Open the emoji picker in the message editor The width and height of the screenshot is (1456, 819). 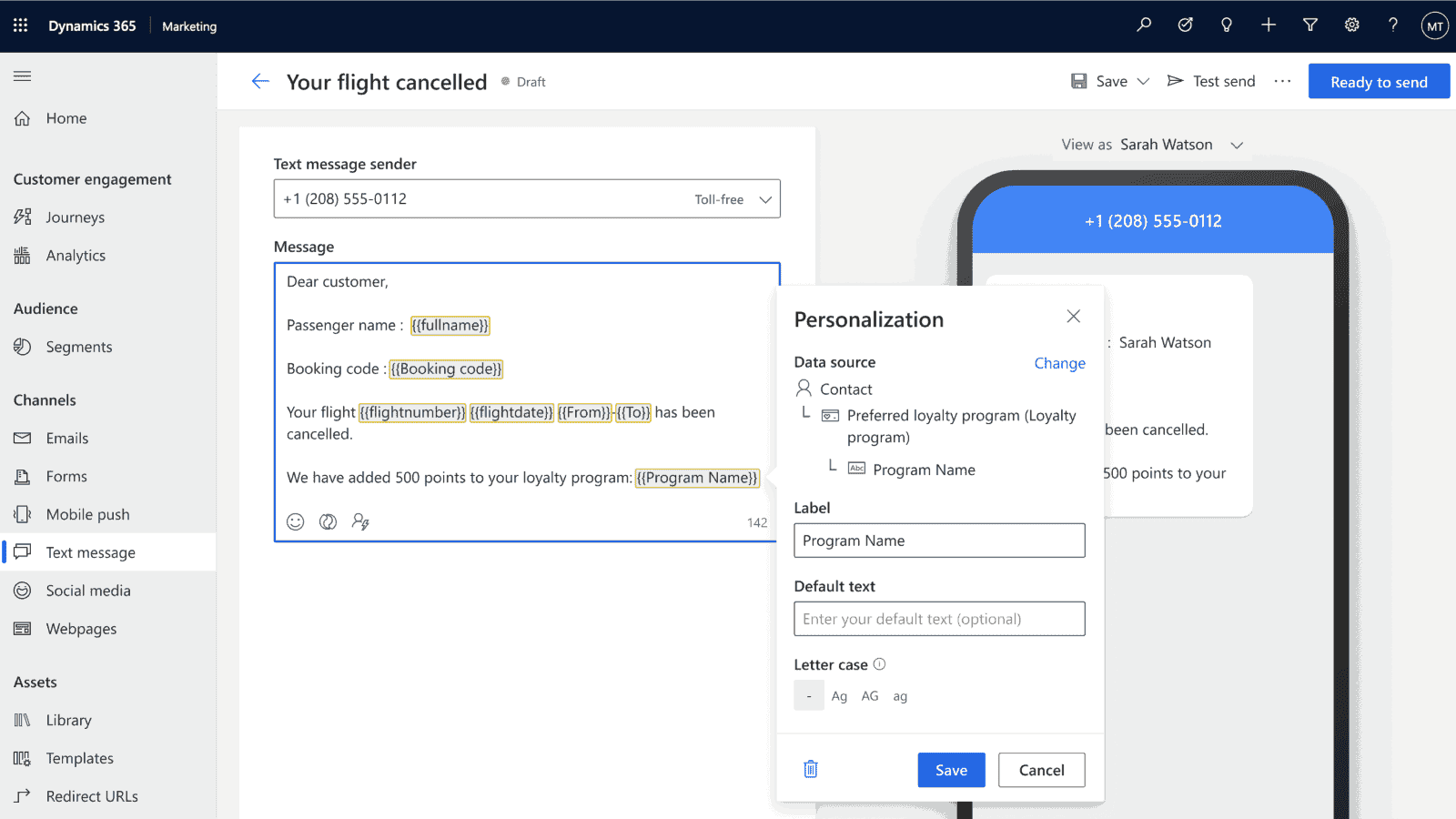click(x=295, y=521)
